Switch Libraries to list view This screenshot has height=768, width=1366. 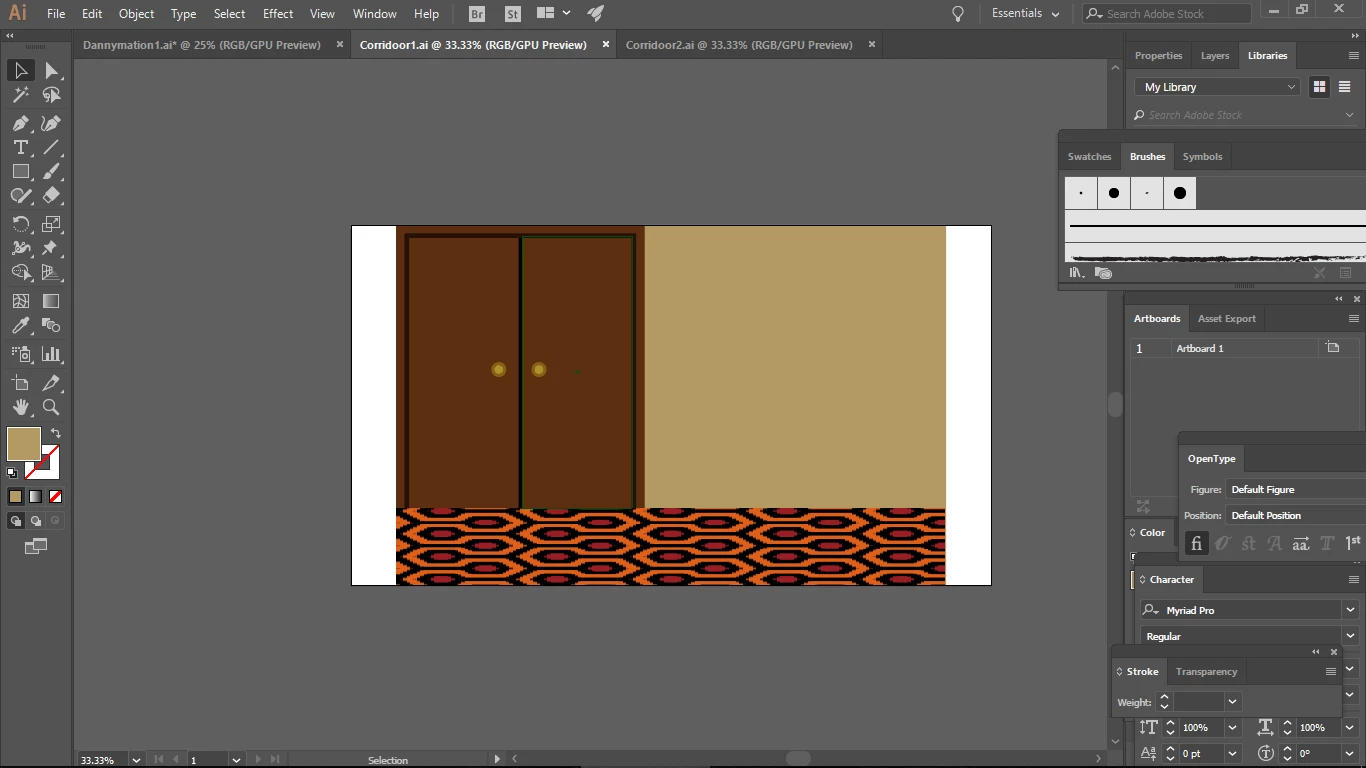coord(1345,87)
